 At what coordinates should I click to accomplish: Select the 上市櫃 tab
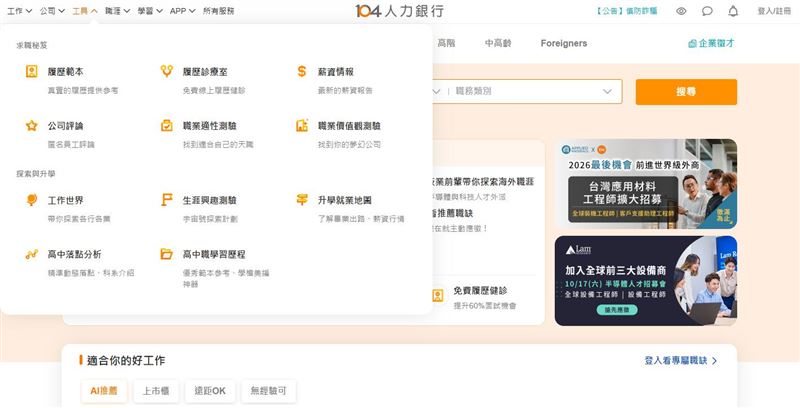(156, 391)
